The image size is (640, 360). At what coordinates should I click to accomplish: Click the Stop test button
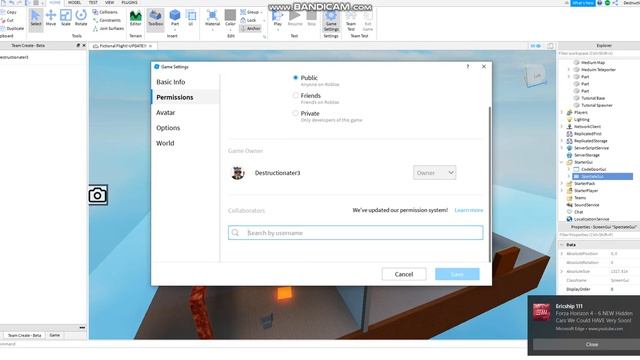[x=311, y=18]
